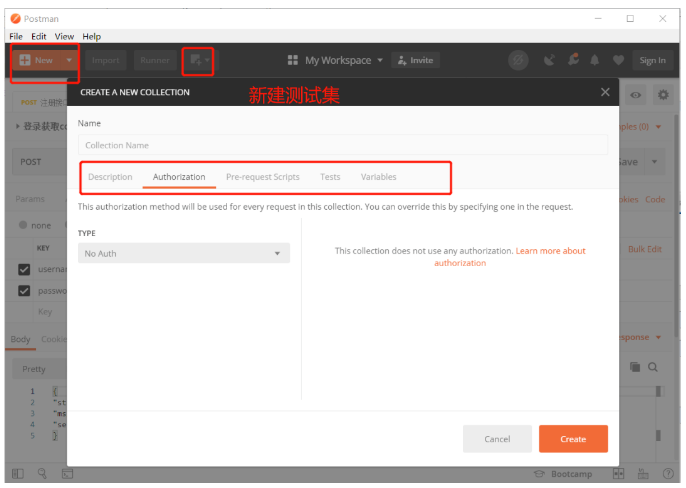The height and width of the screenshot is (488, 686).
Task: Open Bootcamp in the status bar
Action: [563, 474]
